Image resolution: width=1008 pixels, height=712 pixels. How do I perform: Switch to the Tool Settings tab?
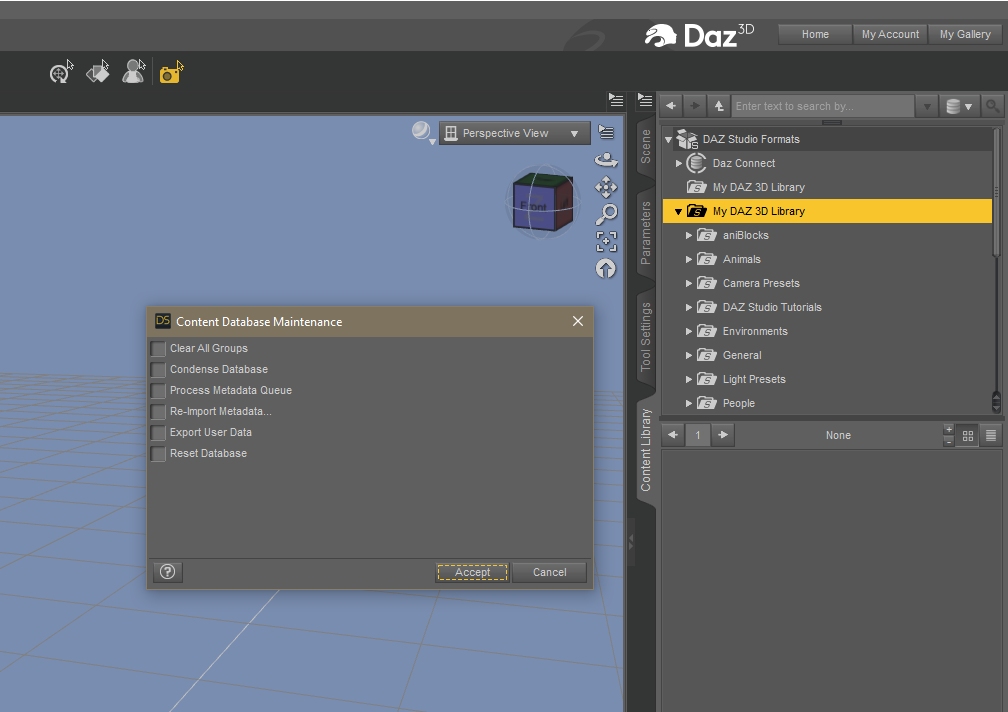(645, 337)
